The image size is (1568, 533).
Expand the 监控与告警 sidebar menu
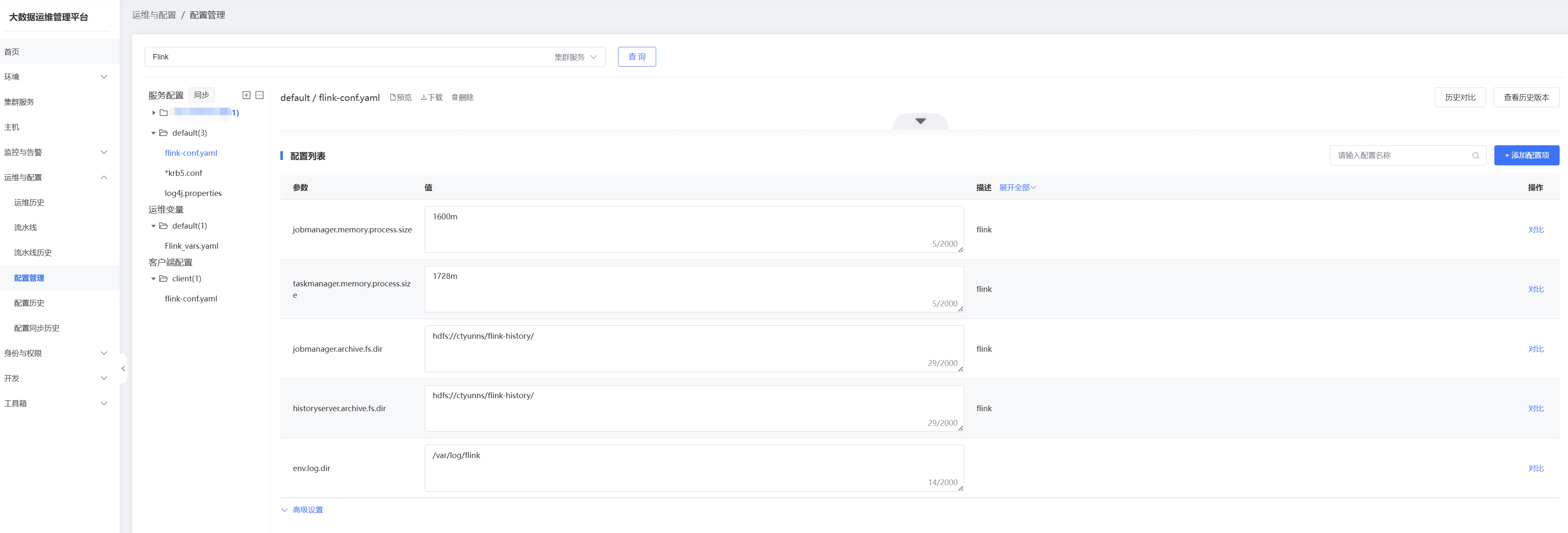tap(103, 152)
